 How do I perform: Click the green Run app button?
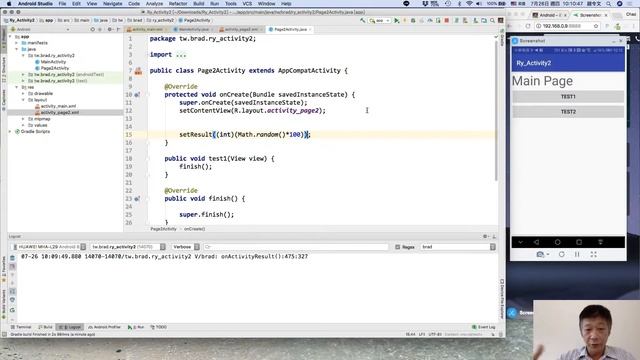(x=396, y=20)
